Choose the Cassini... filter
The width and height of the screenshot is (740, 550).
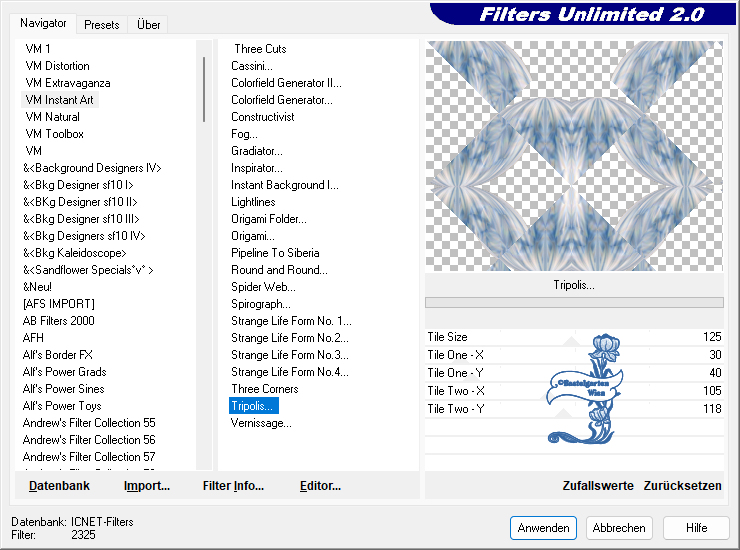tap(252, 66)
